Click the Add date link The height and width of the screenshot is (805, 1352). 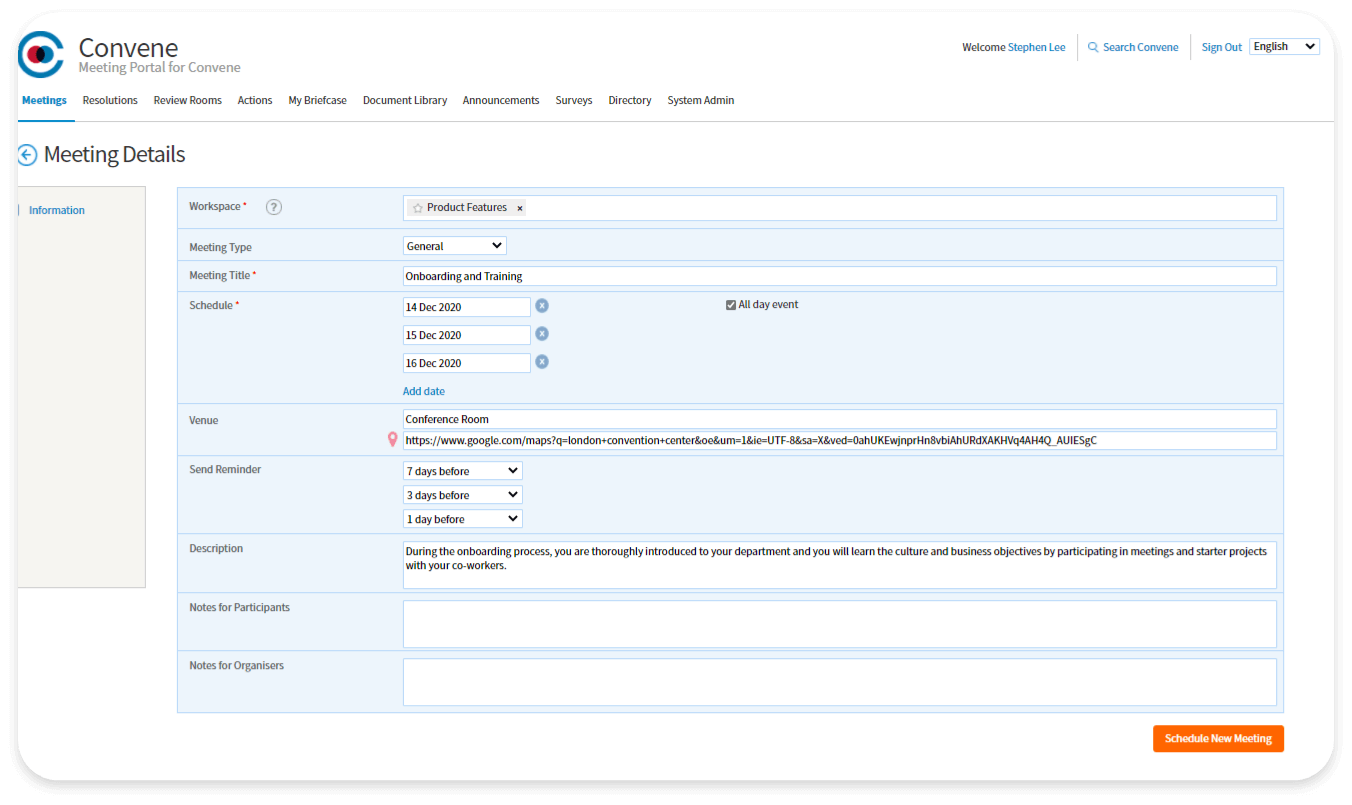(x=424, y=391)
